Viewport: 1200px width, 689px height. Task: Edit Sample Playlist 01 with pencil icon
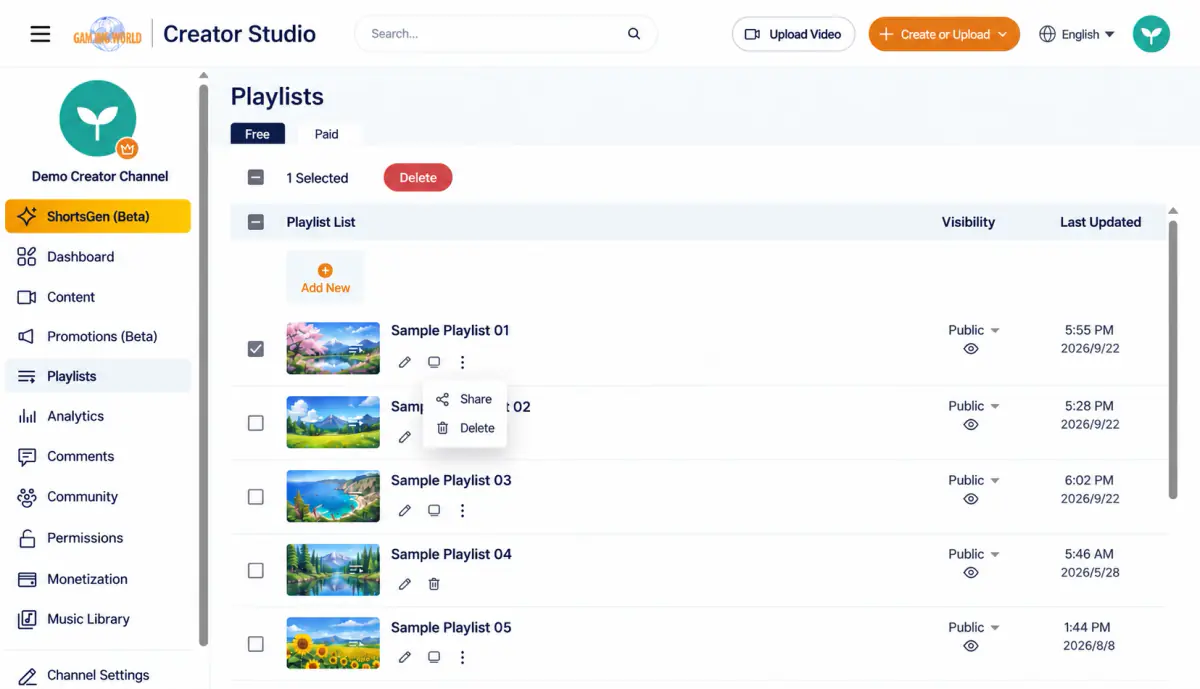[x=405, y=362]
